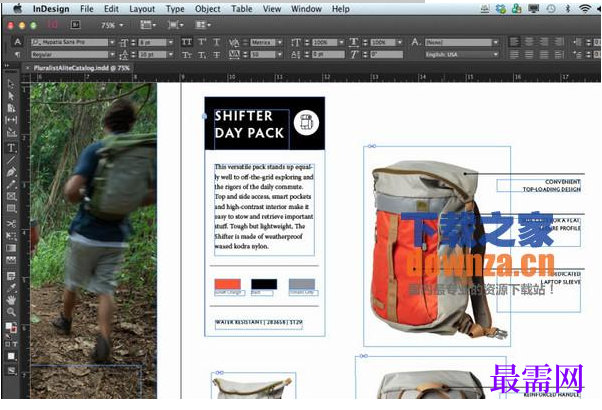
Task: Select the Type tool in the toolbox
Action: [11, 148]
